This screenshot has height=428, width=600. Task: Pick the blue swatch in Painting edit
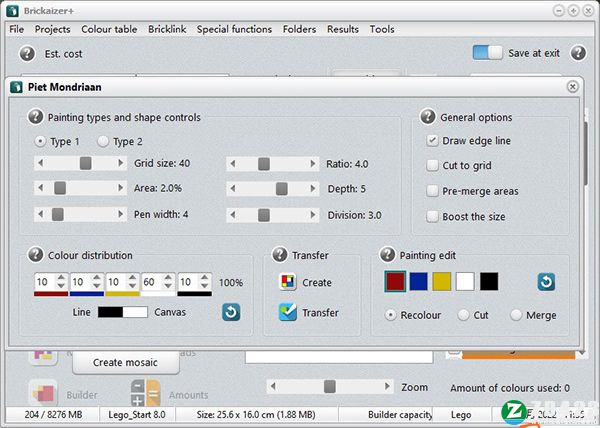pyautogui.click(x=418, y=282)
